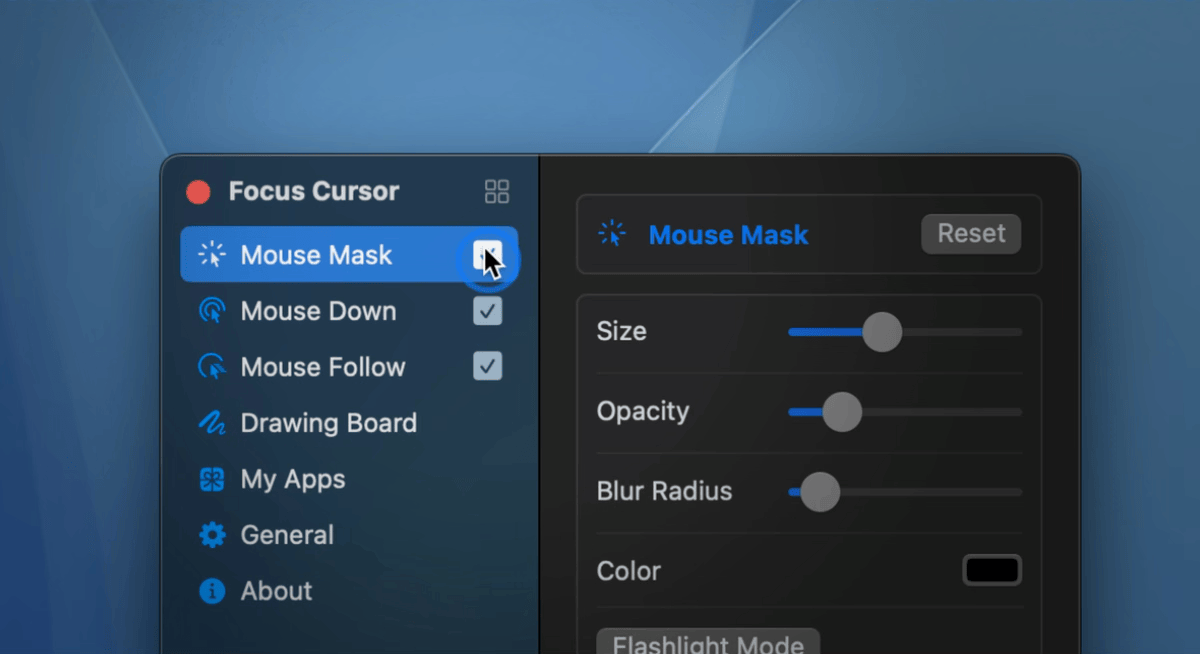Click the Opacity slider knob
1200x654 pixels.
(x=841, y=411)
